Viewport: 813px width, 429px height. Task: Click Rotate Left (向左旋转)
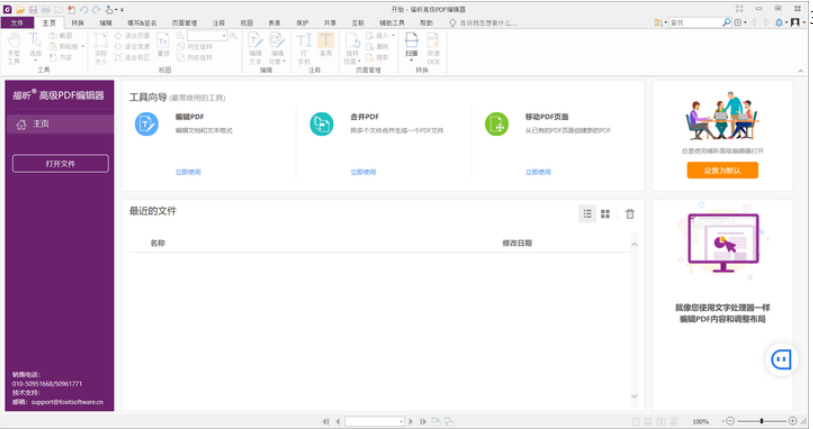195,47
